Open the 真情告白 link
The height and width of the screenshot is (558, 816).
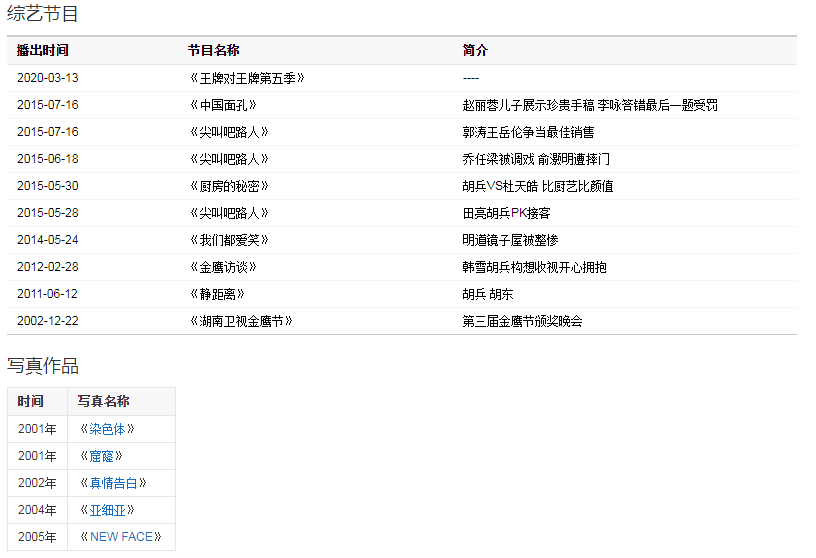(113, 483)
